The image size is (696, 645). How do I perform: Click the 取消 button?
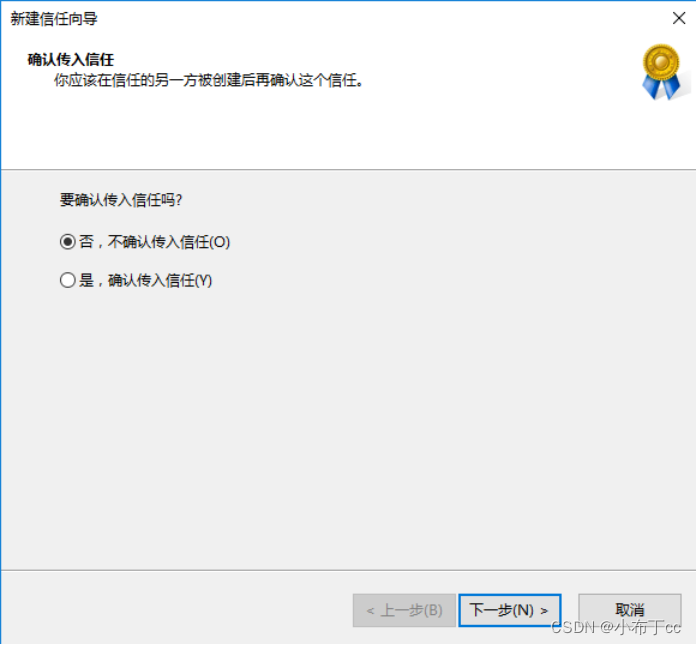click(x=629, y=610)
